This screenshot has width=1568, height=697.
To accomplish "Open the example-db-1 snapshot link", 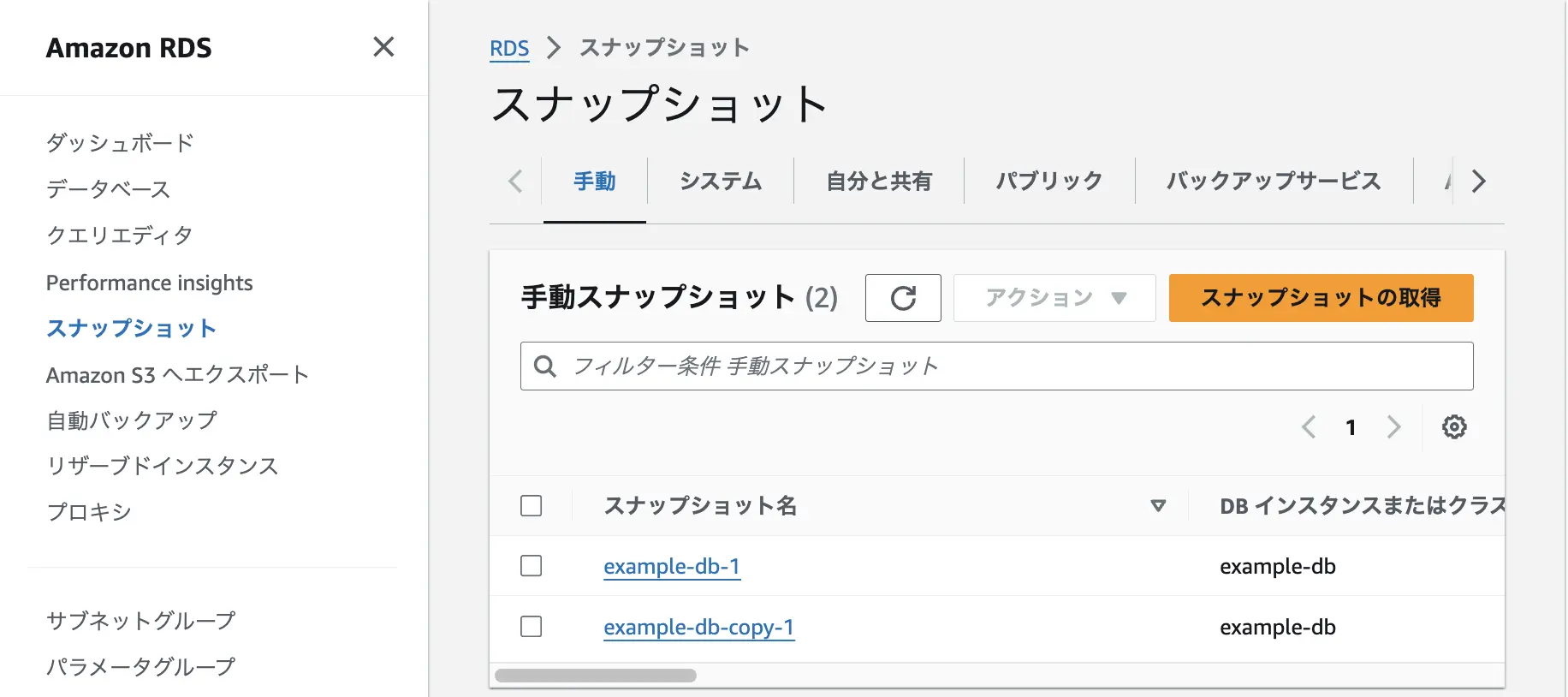I will tap(671, 567).
